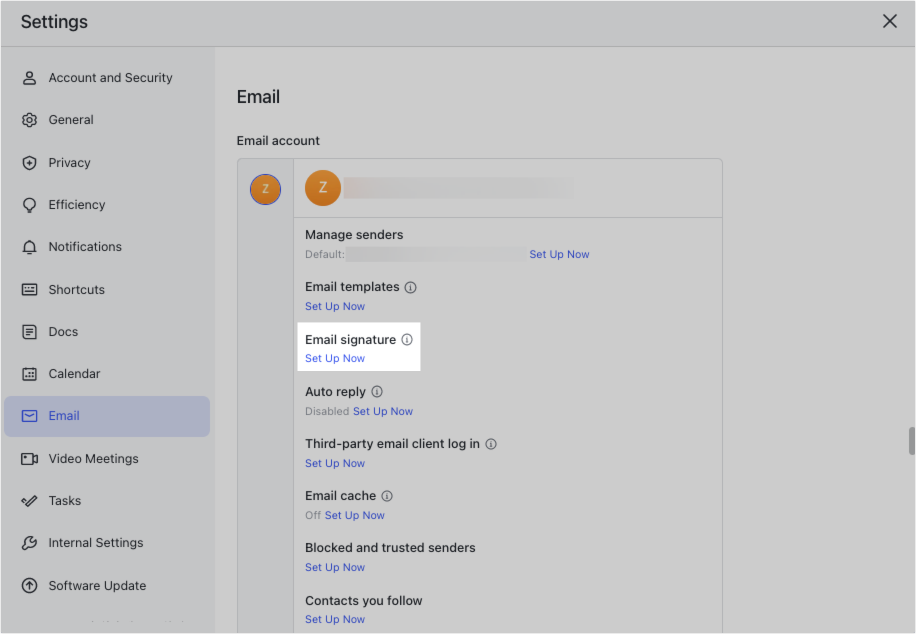Select the orange email account avatar

tap(322, 187)
